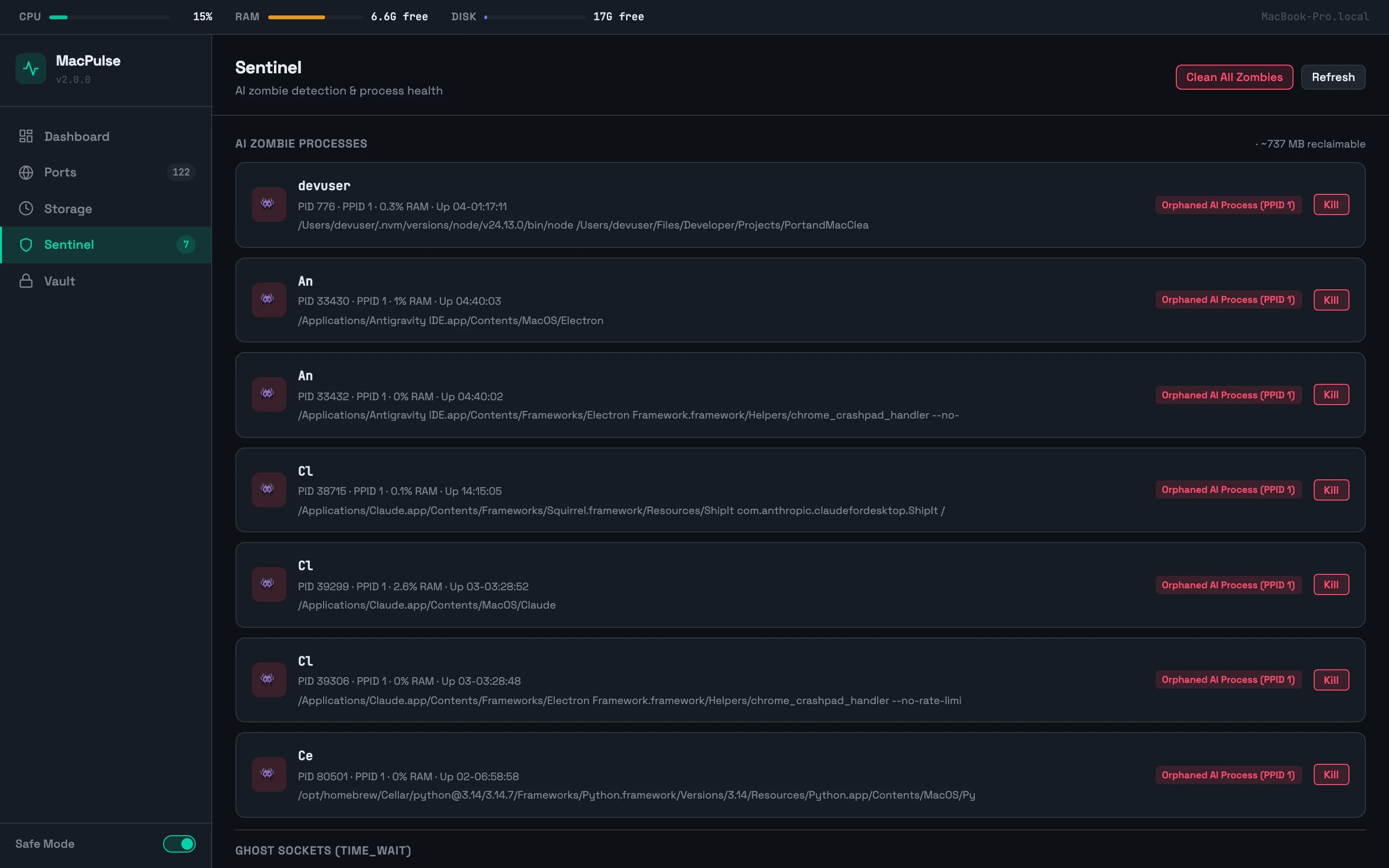The image size is (1389, 868).
Task: Click the 'v2.0.0' version label
Action: point(73,80)
